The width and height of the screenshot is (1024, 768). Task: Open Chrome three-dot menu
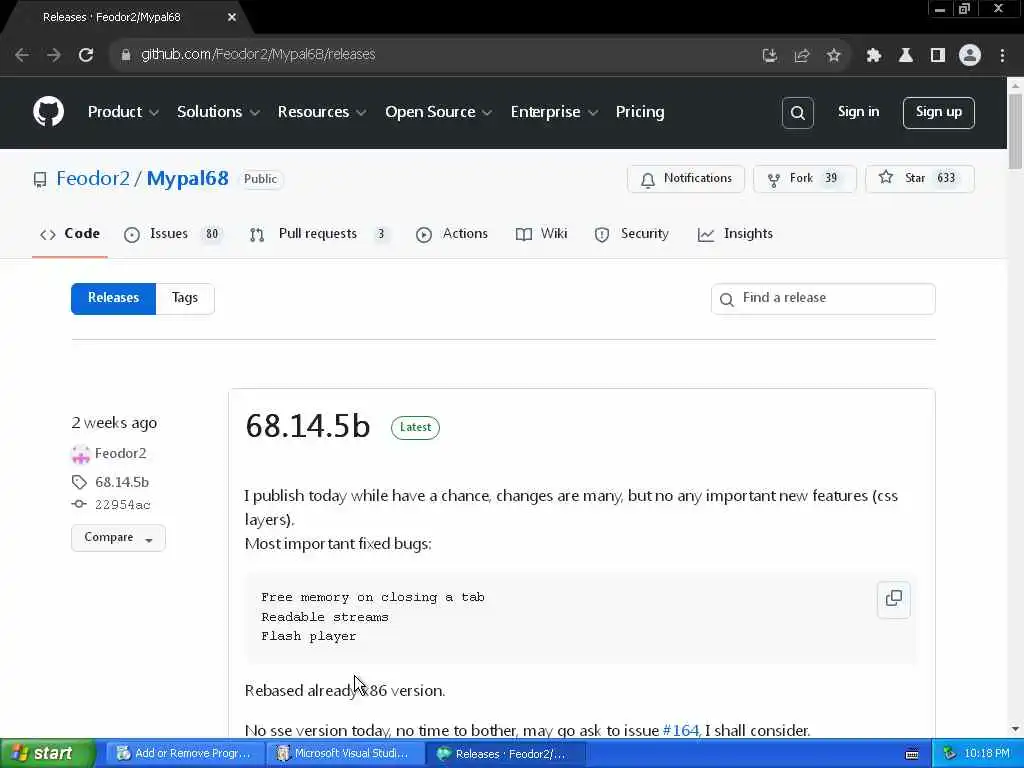pos(1002,56)
